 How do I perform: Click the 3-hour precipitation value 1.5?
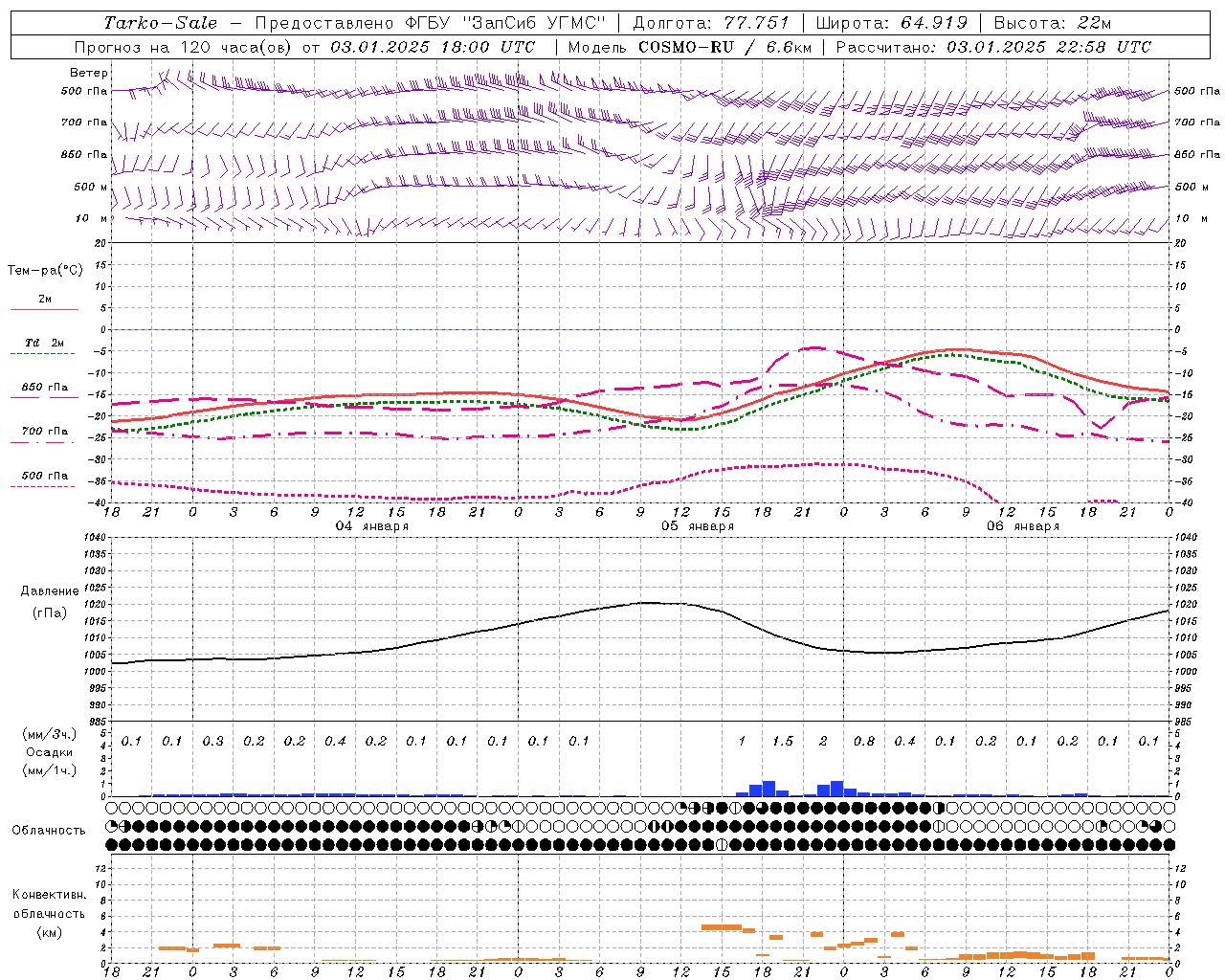pos(782,742)
